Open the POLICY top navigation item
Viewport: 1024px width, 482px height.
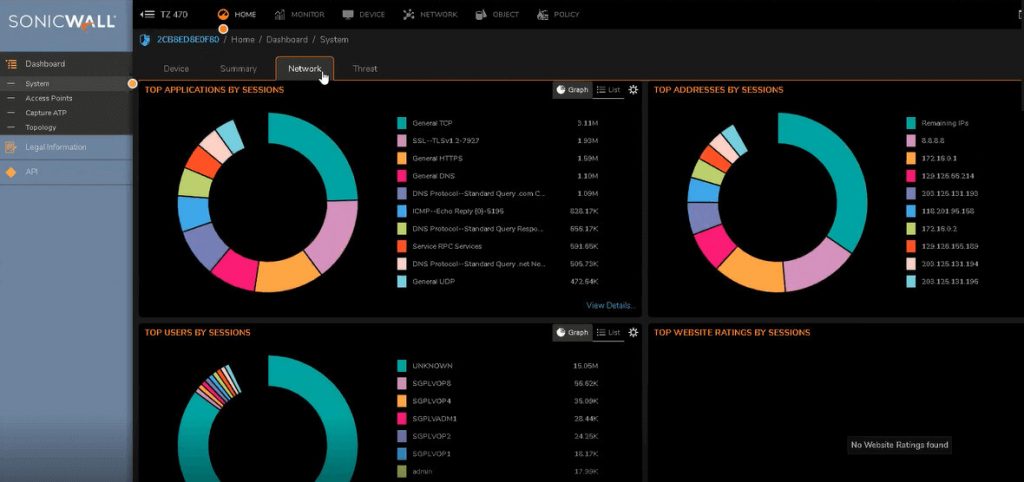click(558, 14)
